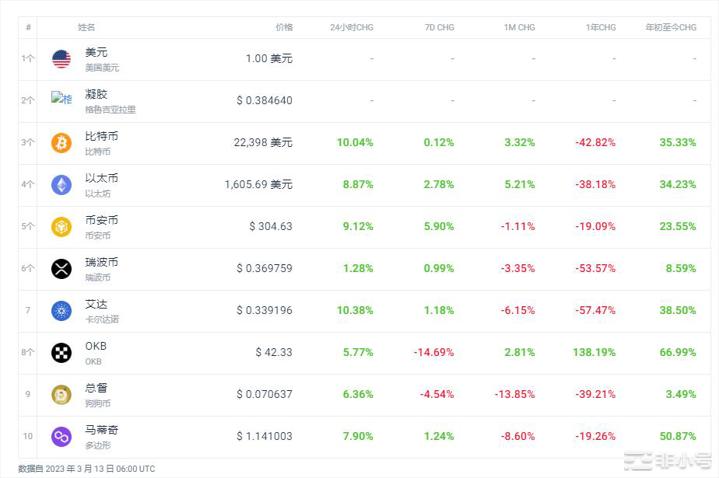This screenshot has width=719, height=478.
Task: Click the -42.82% one-year change value
Action: pos(596,143)
